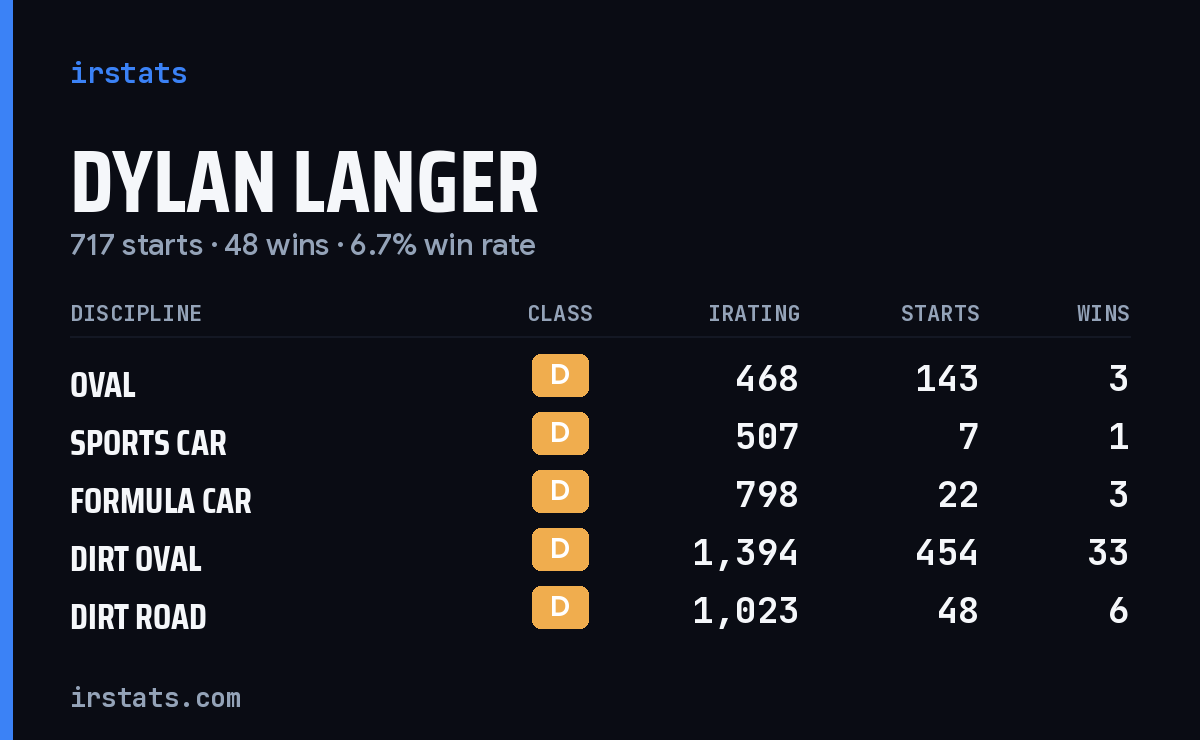Select the SPORTS CAR discipline row
The height and width of the screenshot is (740, 1200).
(x=600, y=437)
